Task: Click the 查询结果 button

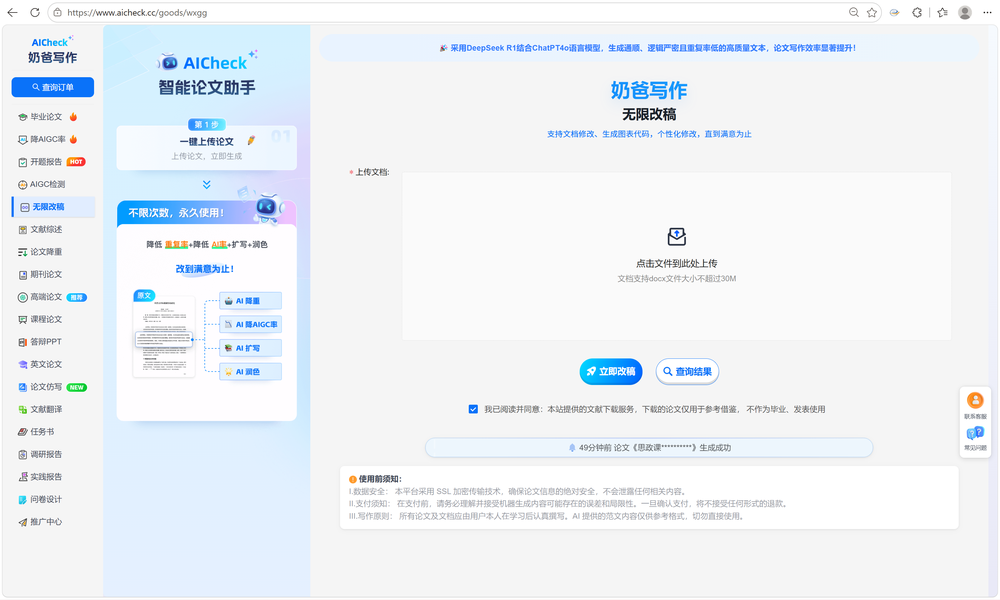Action: [x=688, y=372]
